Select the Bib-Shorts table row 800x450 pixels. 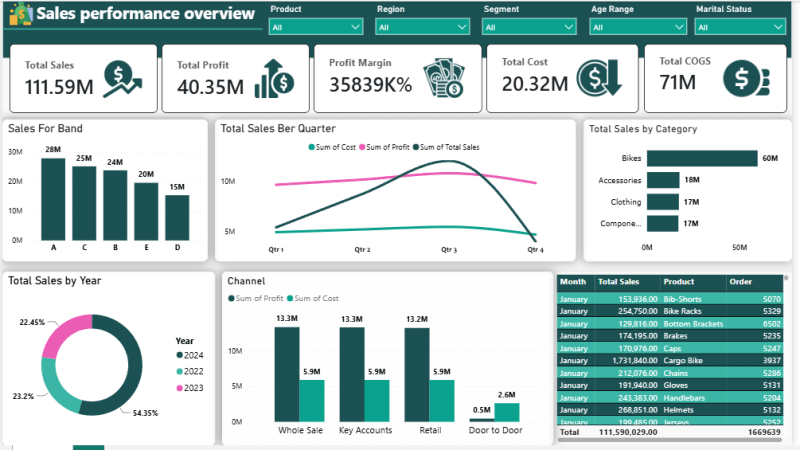point(670,299)
